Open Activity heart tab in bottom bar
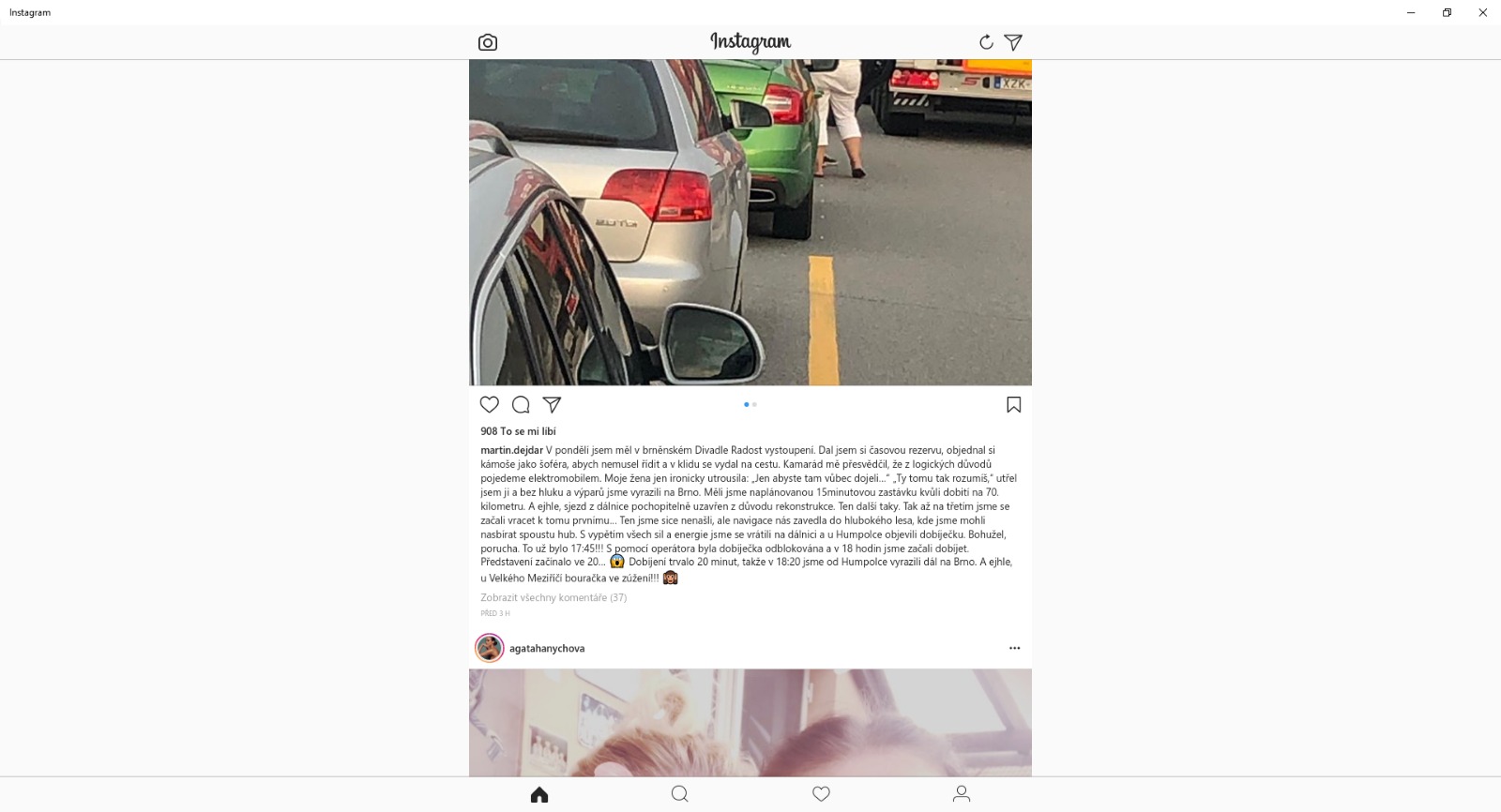The width and height of the screenshot is (1501, 812). pos(821,794)
